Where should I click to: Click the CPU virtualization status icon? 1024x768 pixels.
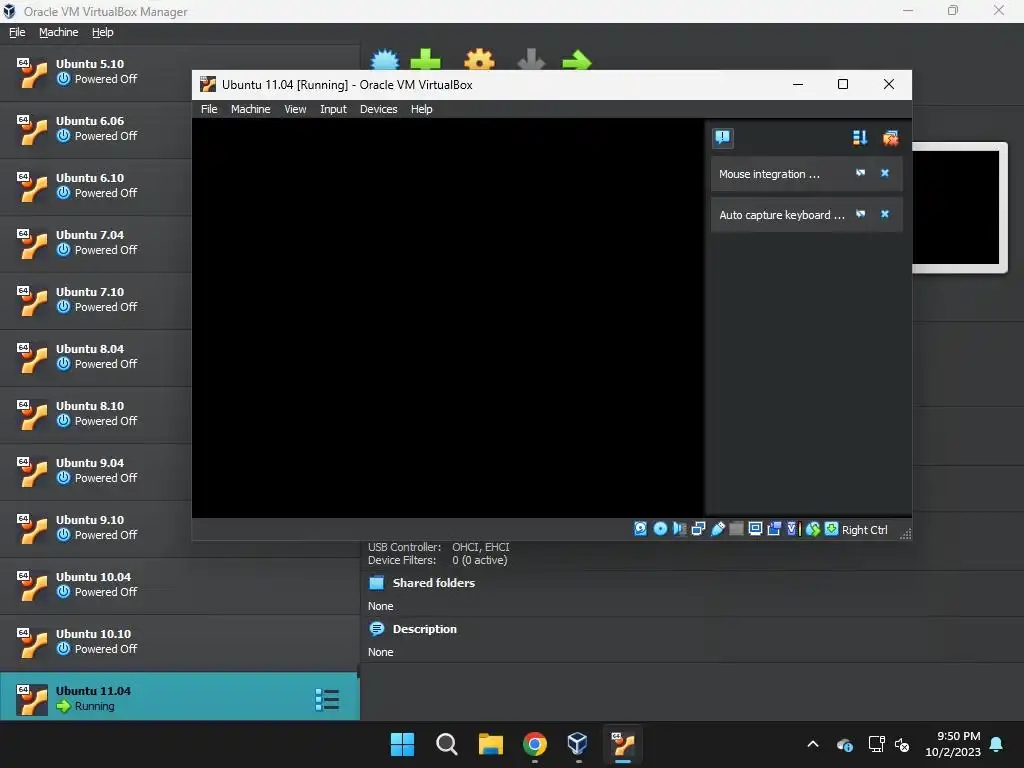793,529
